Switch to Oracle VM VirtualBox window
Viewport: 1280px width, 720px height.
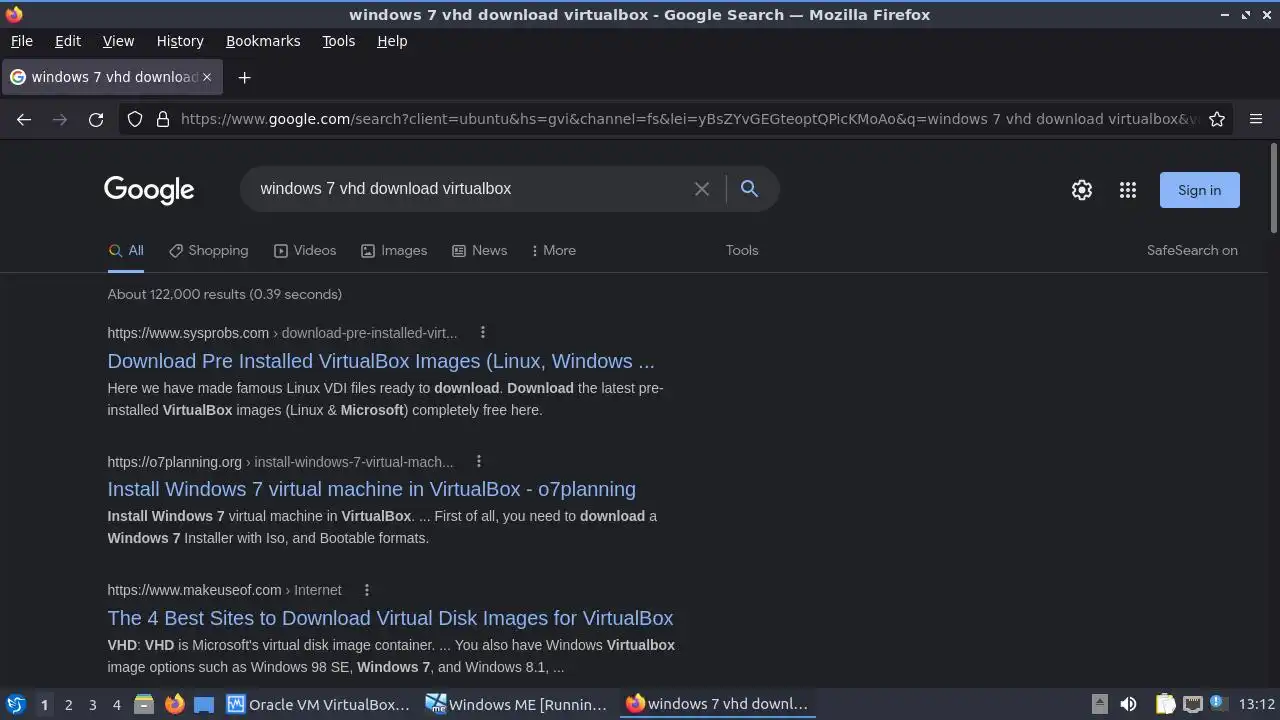(x=319, y=704)
